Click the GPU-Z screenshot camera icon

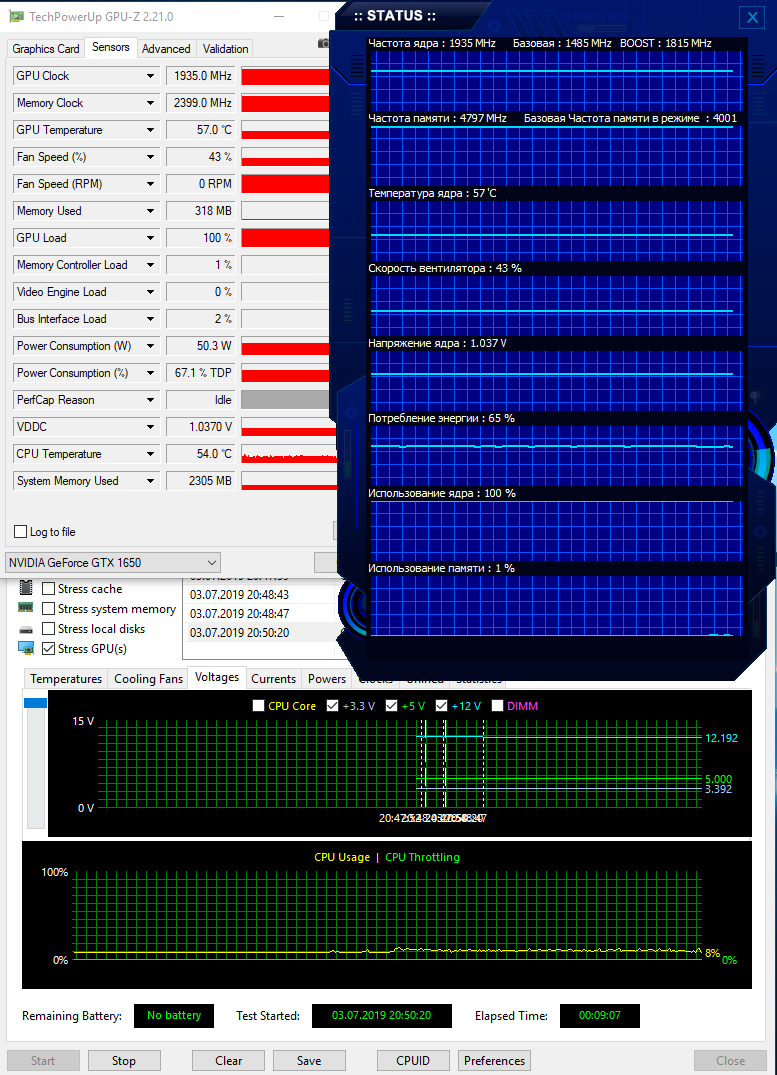(x=324, y=44)
